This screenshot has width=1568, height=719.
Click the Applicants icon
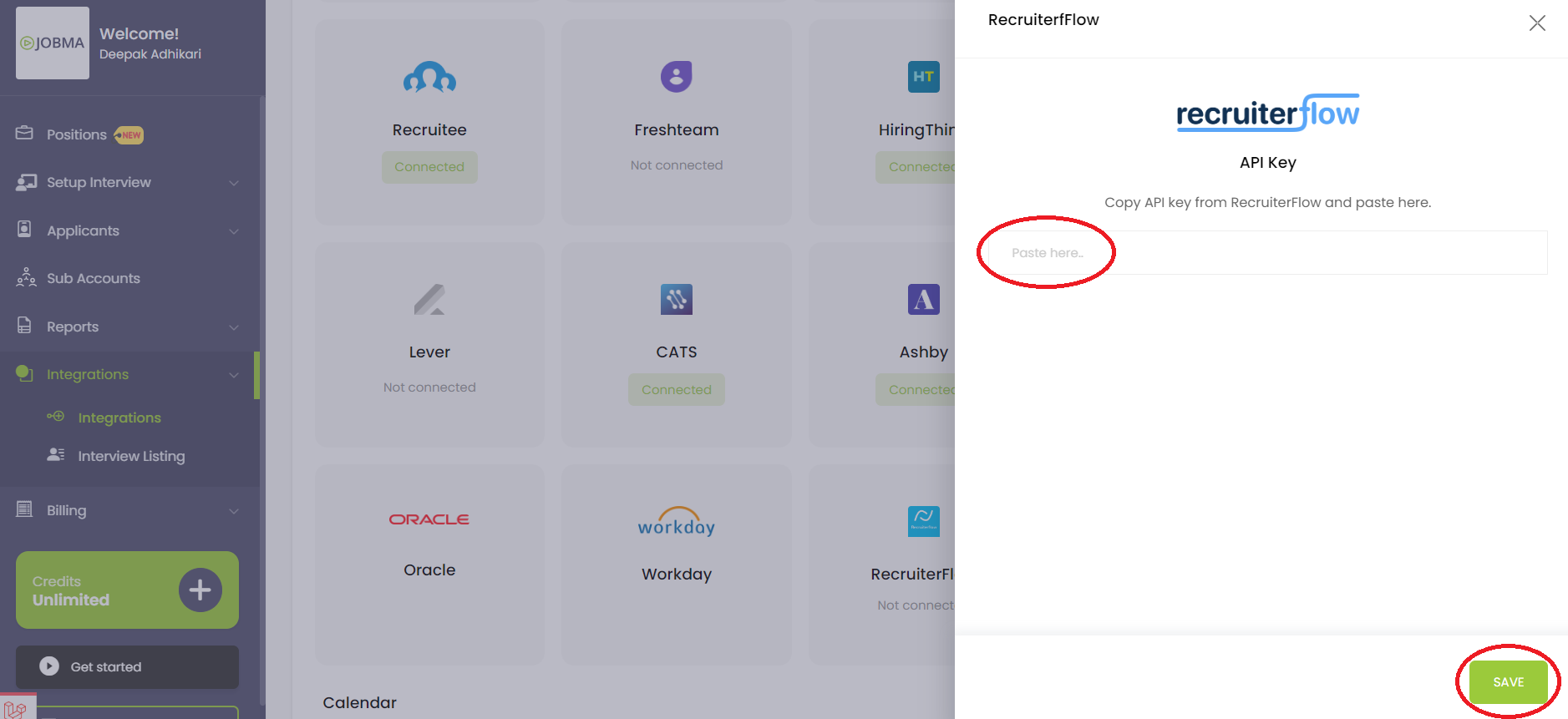point(25,230)
